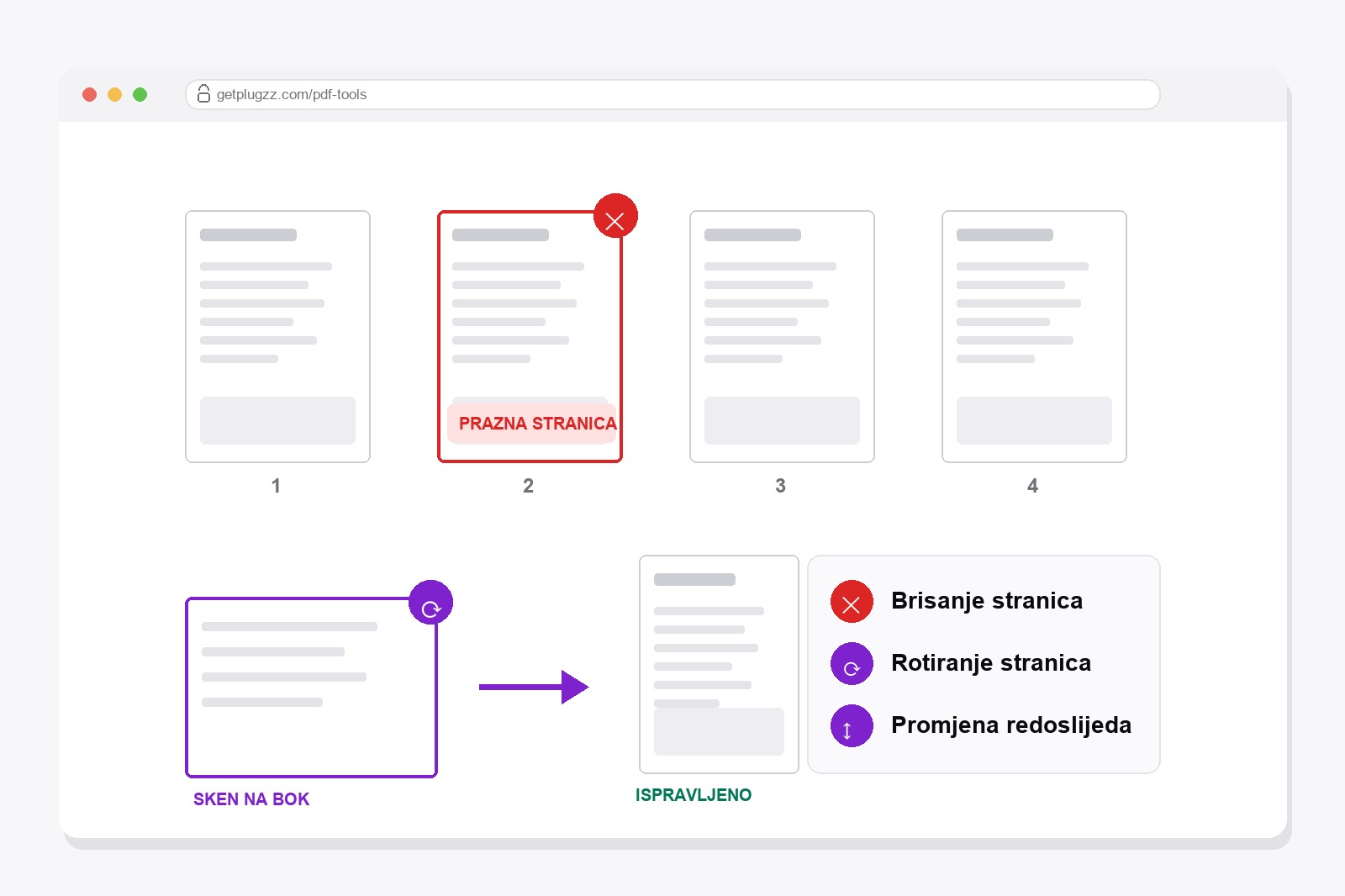Click the red close window dot

90,94
